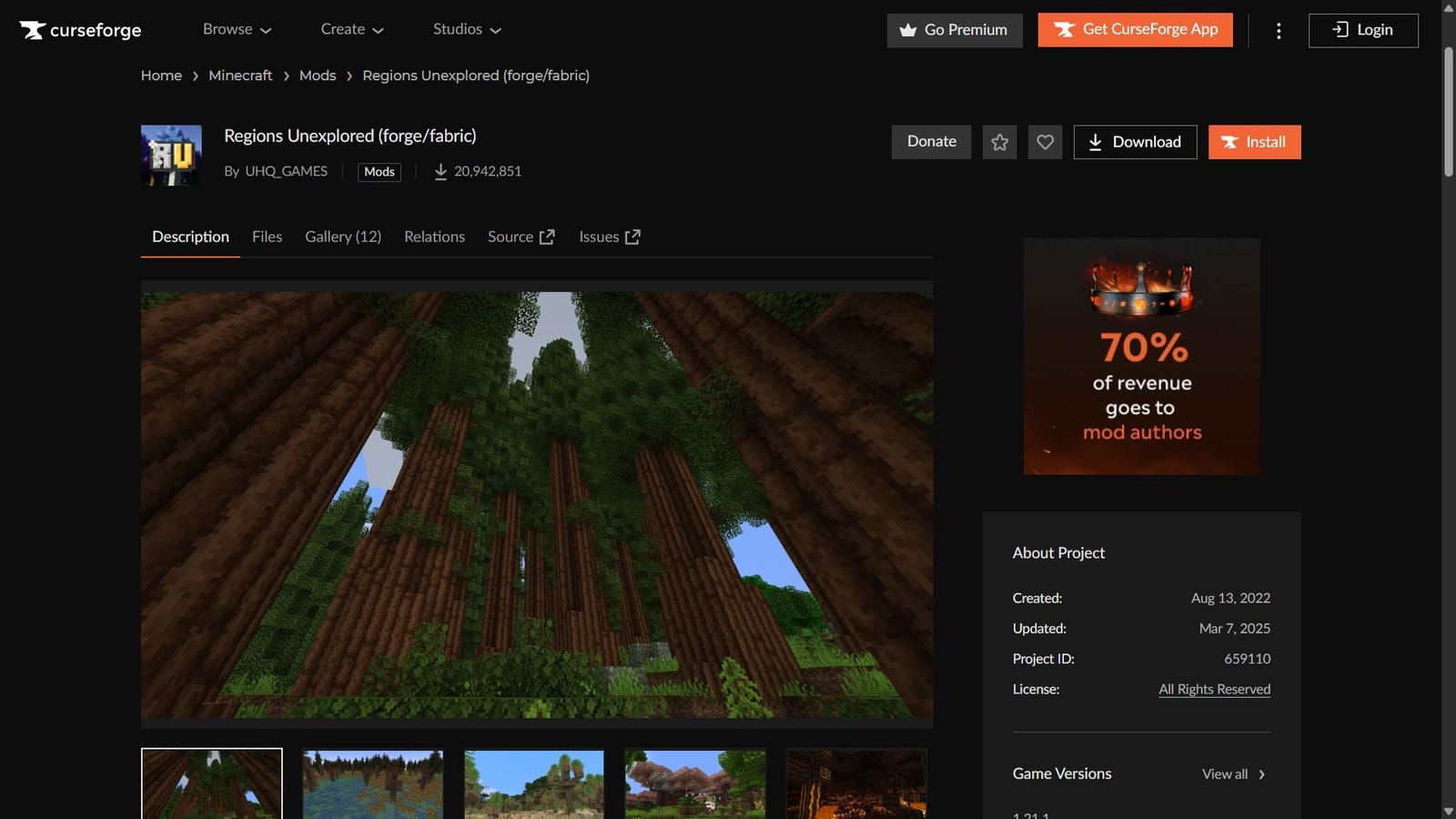Click View all next to Game Versions
The image size is (1456, 819).
coord(1224,773)
